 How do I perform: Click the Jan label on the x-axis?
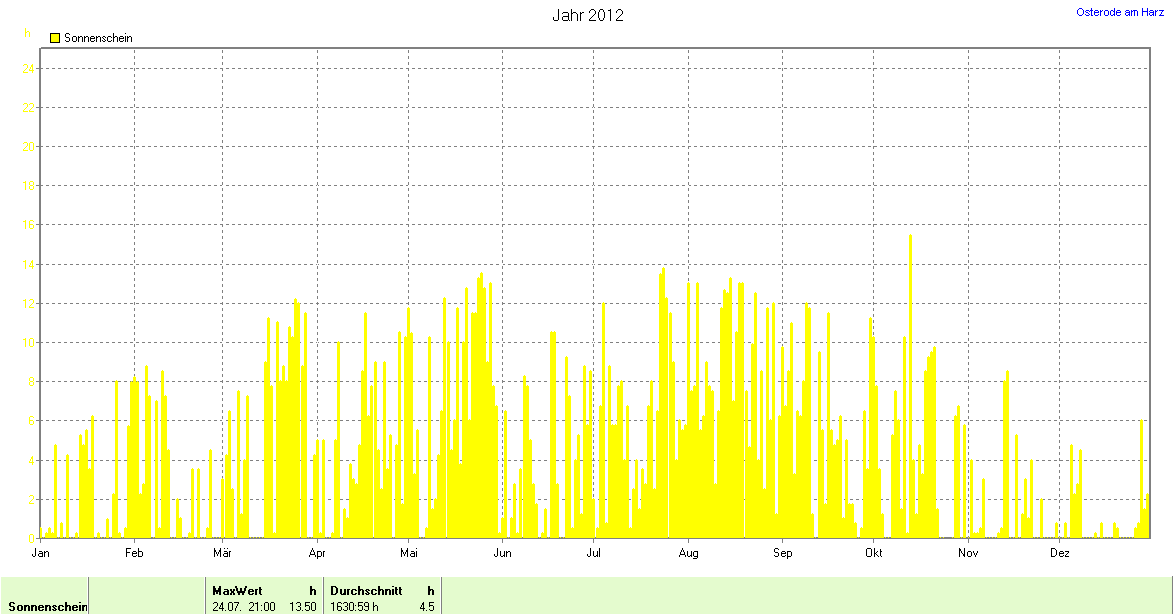pos(41,552)
